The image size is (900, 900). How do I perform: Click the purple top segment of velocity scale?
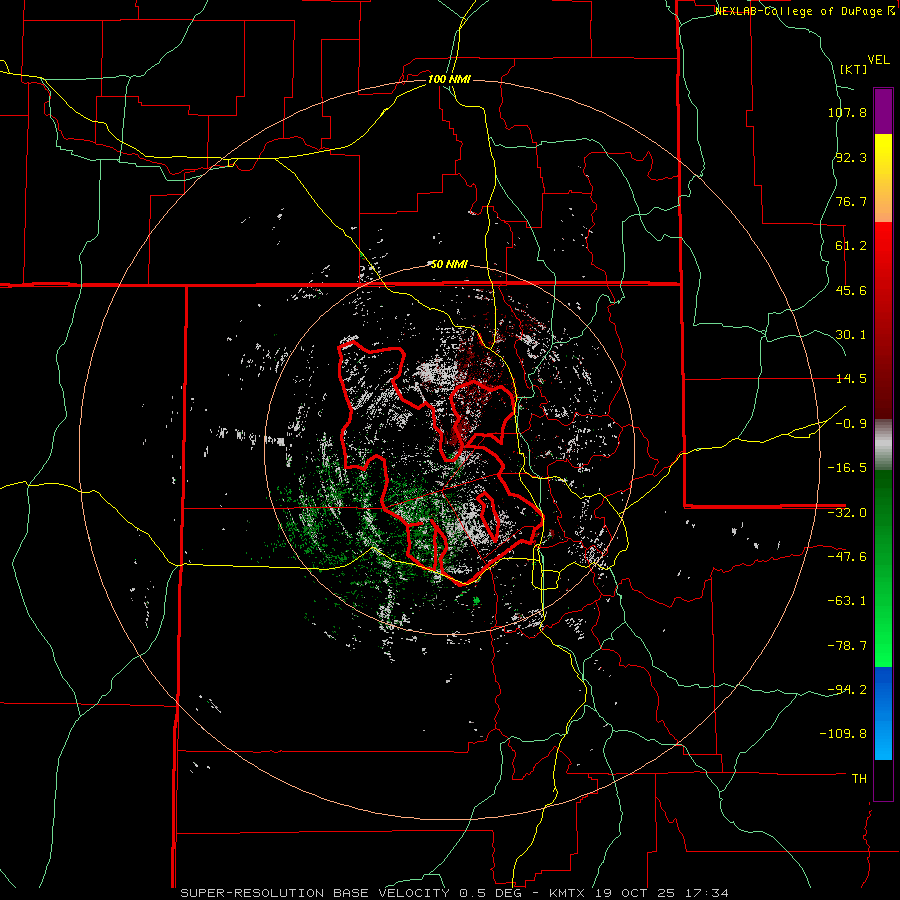[x=883, y=111]
